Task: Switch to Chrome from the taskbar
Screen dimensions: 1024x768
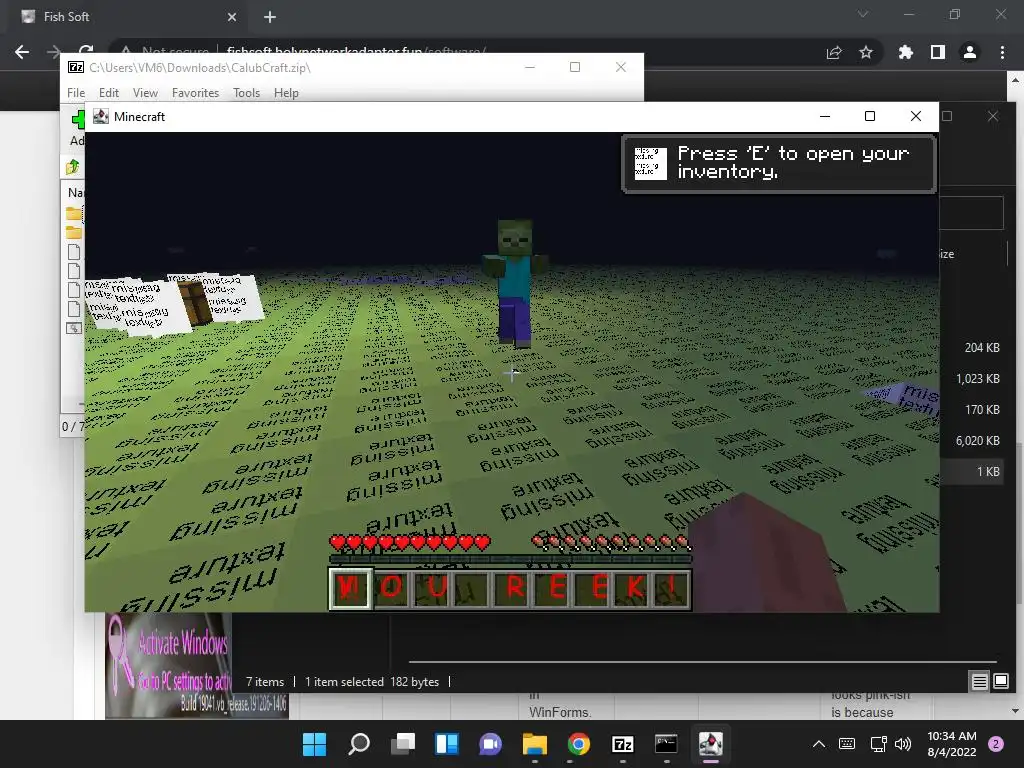Action: 579,744
